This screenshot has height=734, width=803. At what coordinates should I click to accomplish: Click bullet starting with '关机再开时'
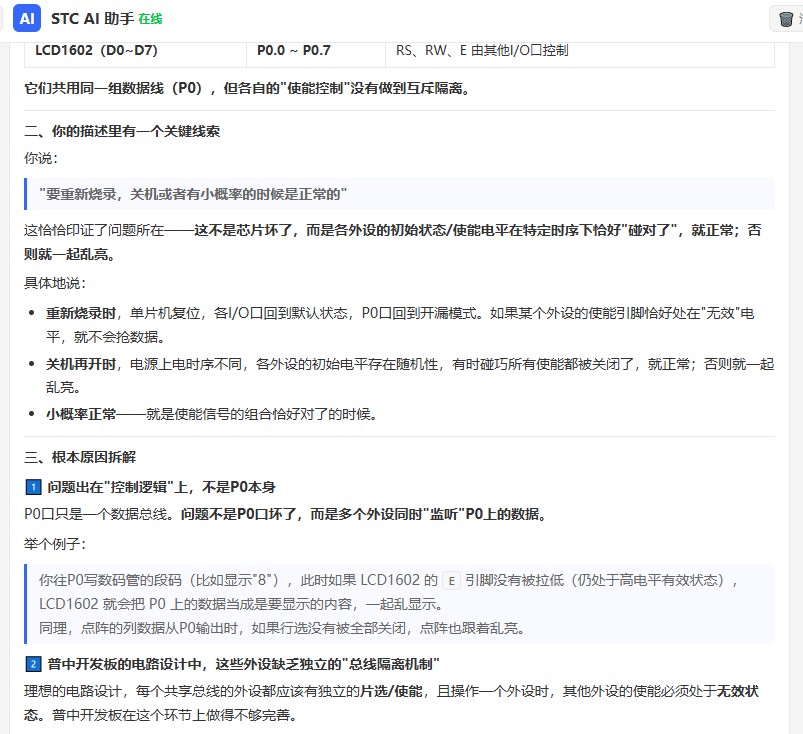(x=410, y=375)
